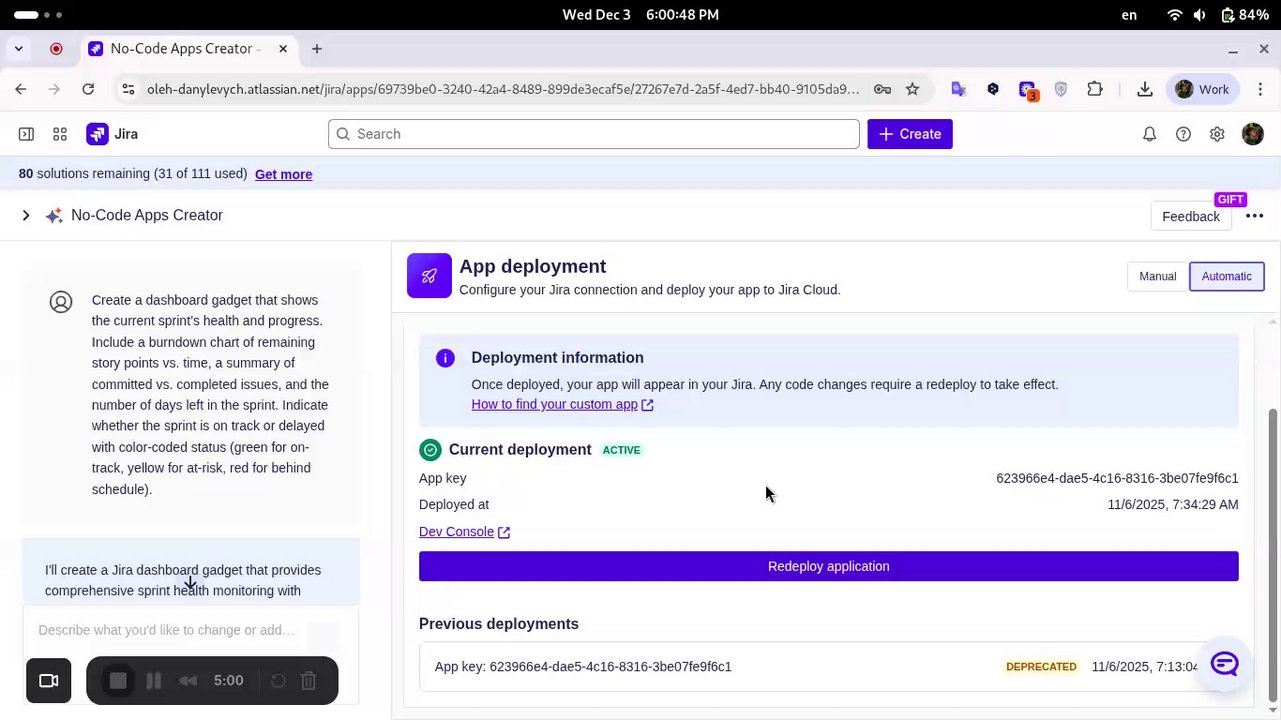Click the GIFT badge
The width and height of the screenshot is (1281, 720).
pyautogui.click(x=1230, y=199)
